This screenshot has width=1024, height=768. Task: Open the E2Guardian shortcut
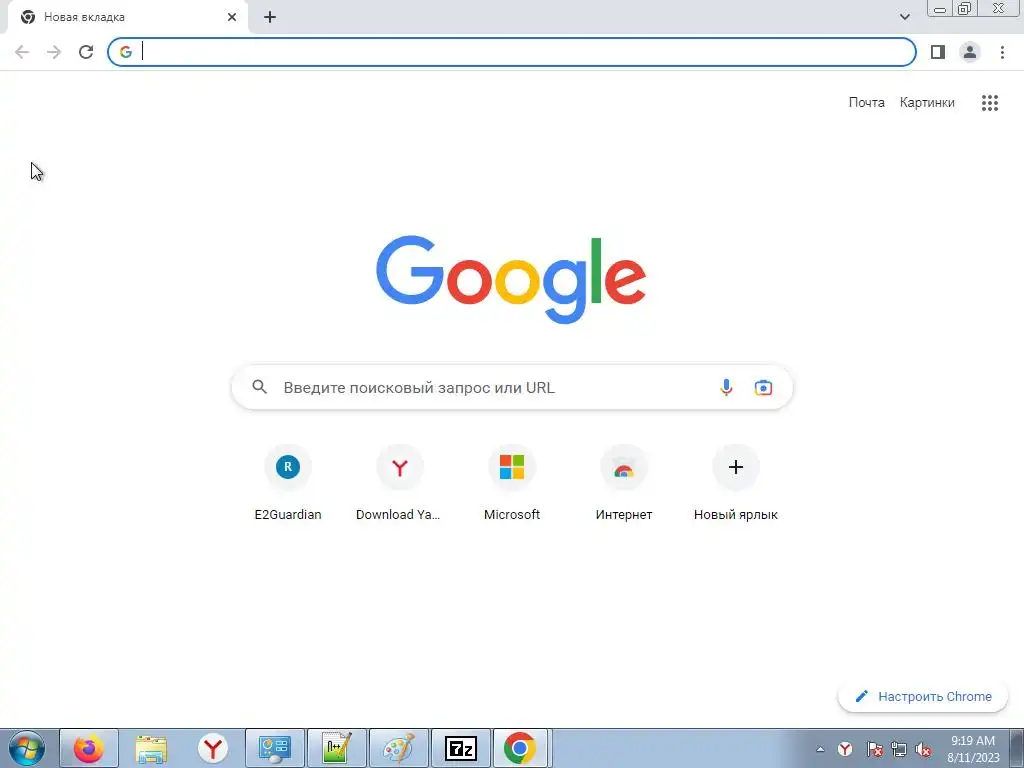(x=287, y=482)
